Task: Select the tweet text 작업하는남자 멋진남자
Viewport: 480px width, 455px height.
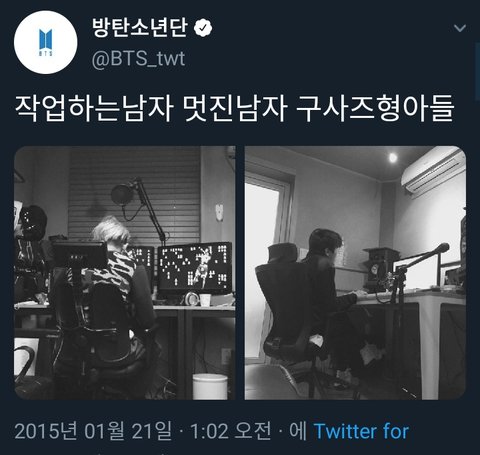Action: tap(151, 109)
